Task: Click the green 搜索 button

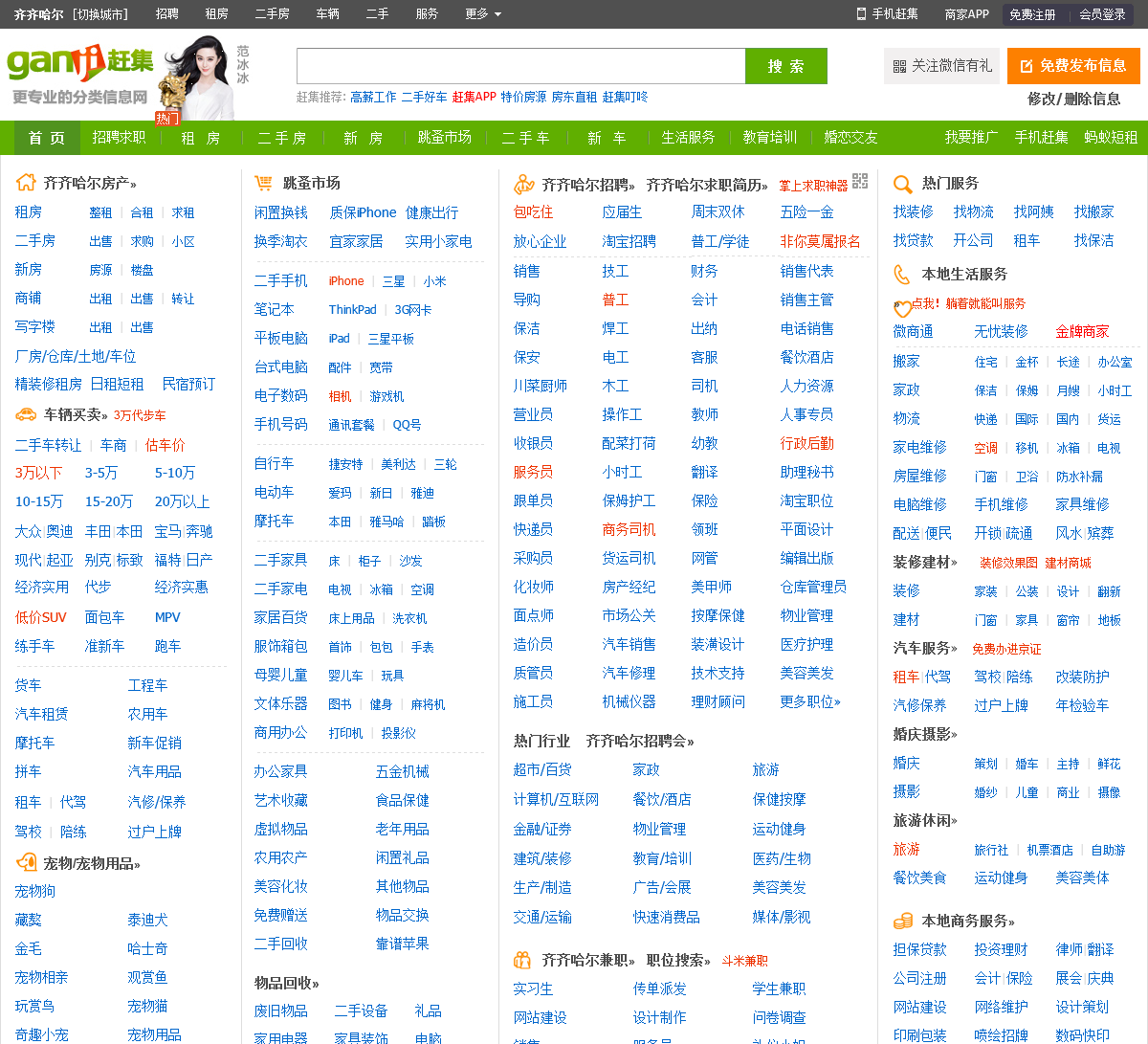Action: pos(786,66)
